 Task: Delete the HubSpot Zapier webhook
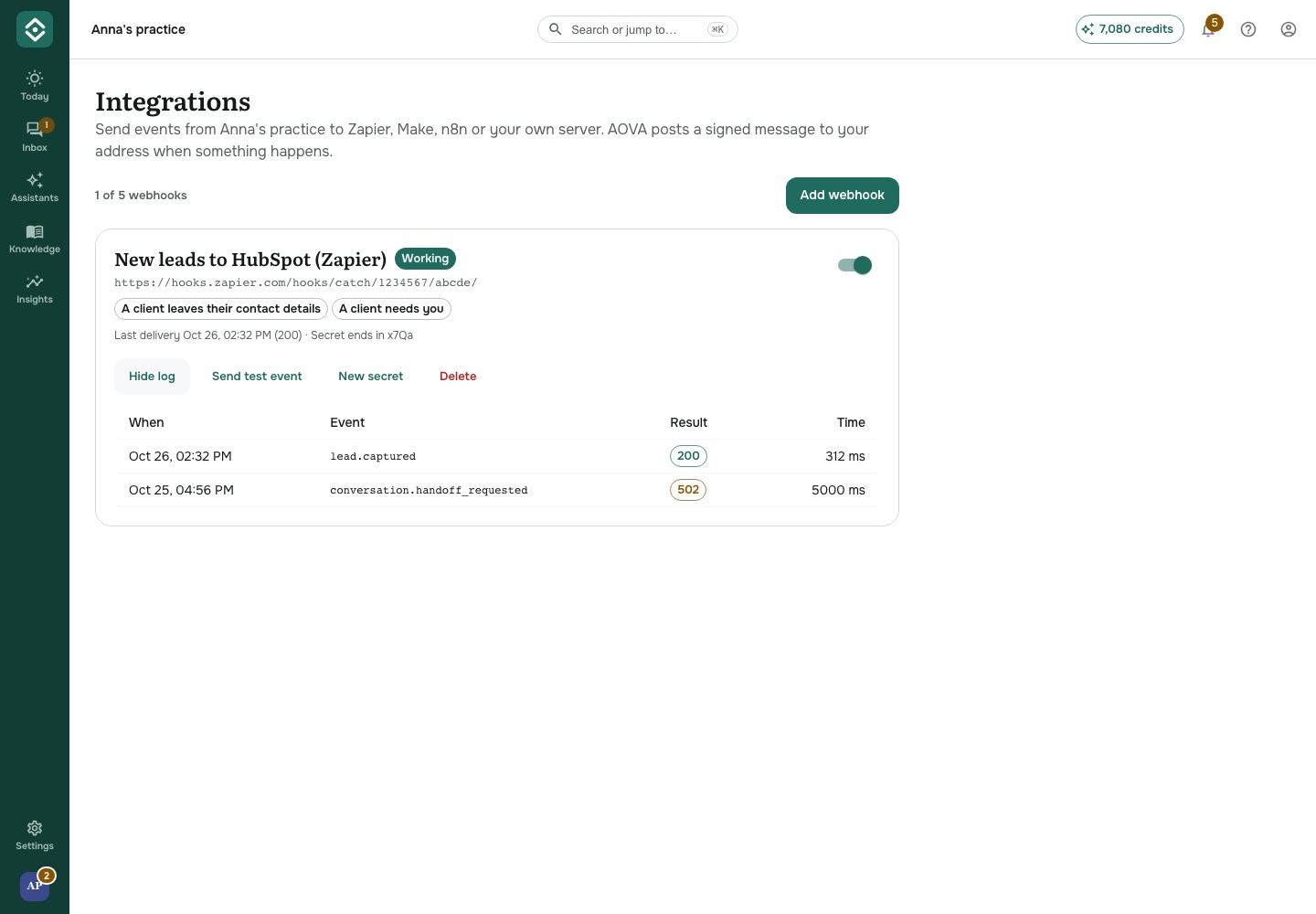pyautogui.click(x=458, y=377)
